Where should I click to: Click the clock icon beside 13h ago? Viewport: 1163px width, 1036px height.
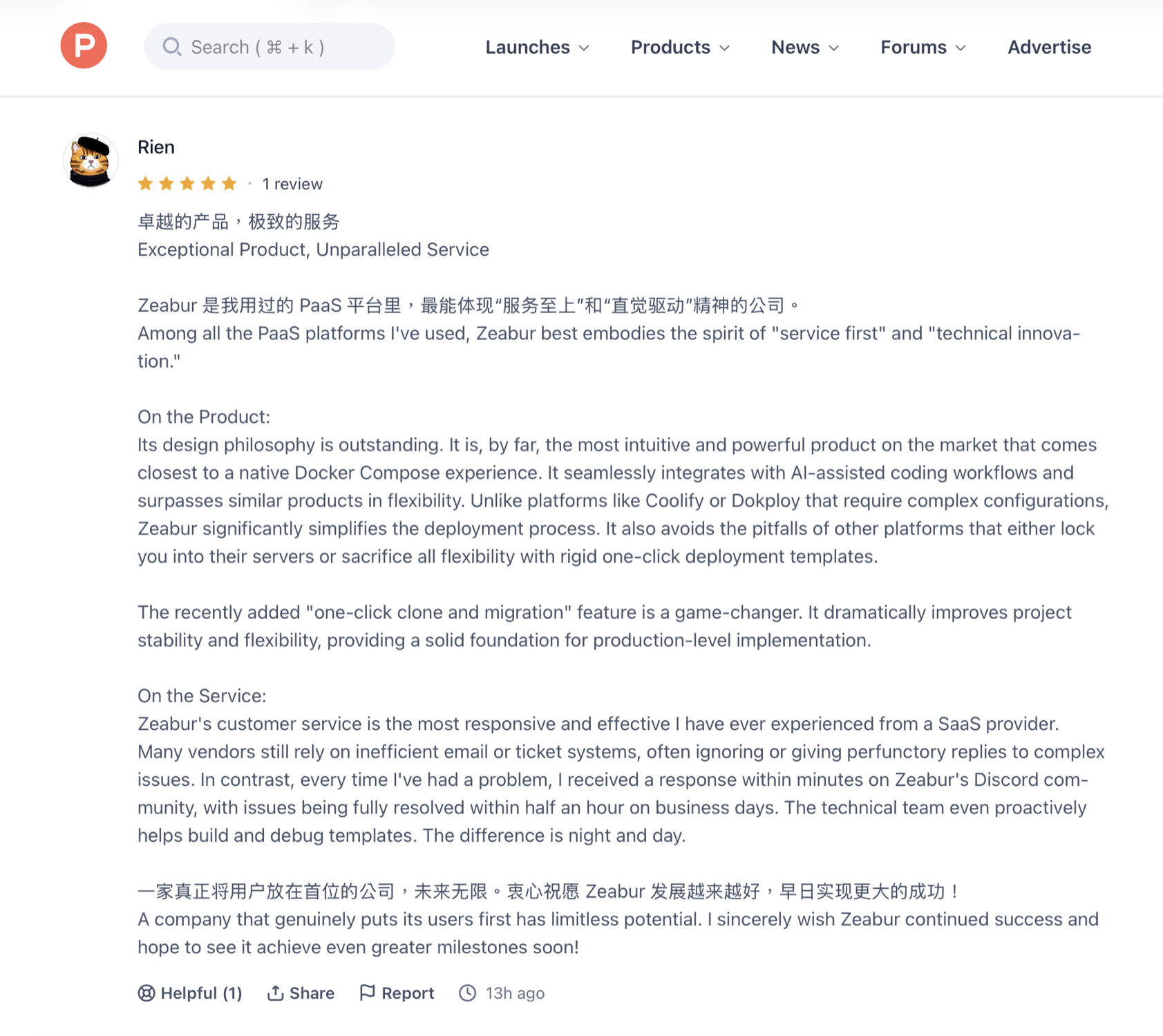click(x=468, y=993)
